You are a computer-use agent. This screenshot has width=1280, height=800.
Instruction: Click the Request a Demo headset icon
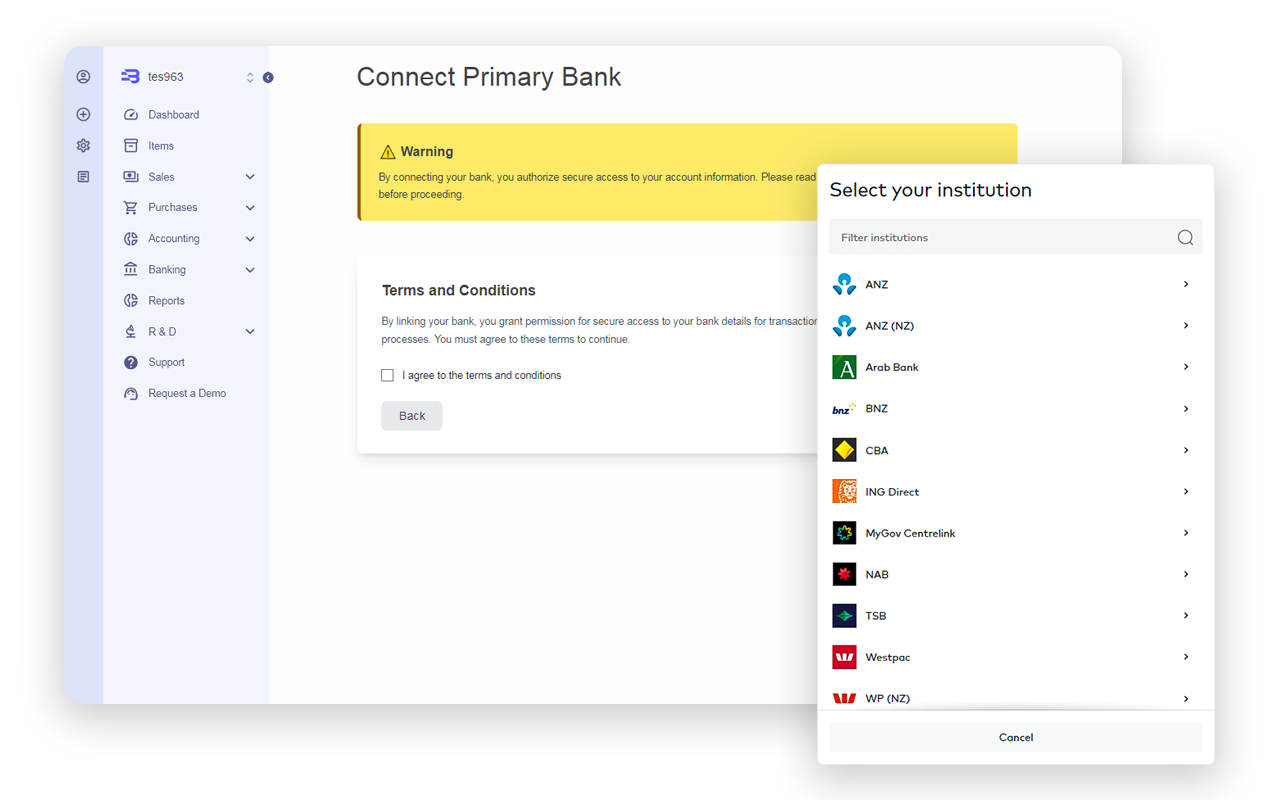(x=131, y=394)
